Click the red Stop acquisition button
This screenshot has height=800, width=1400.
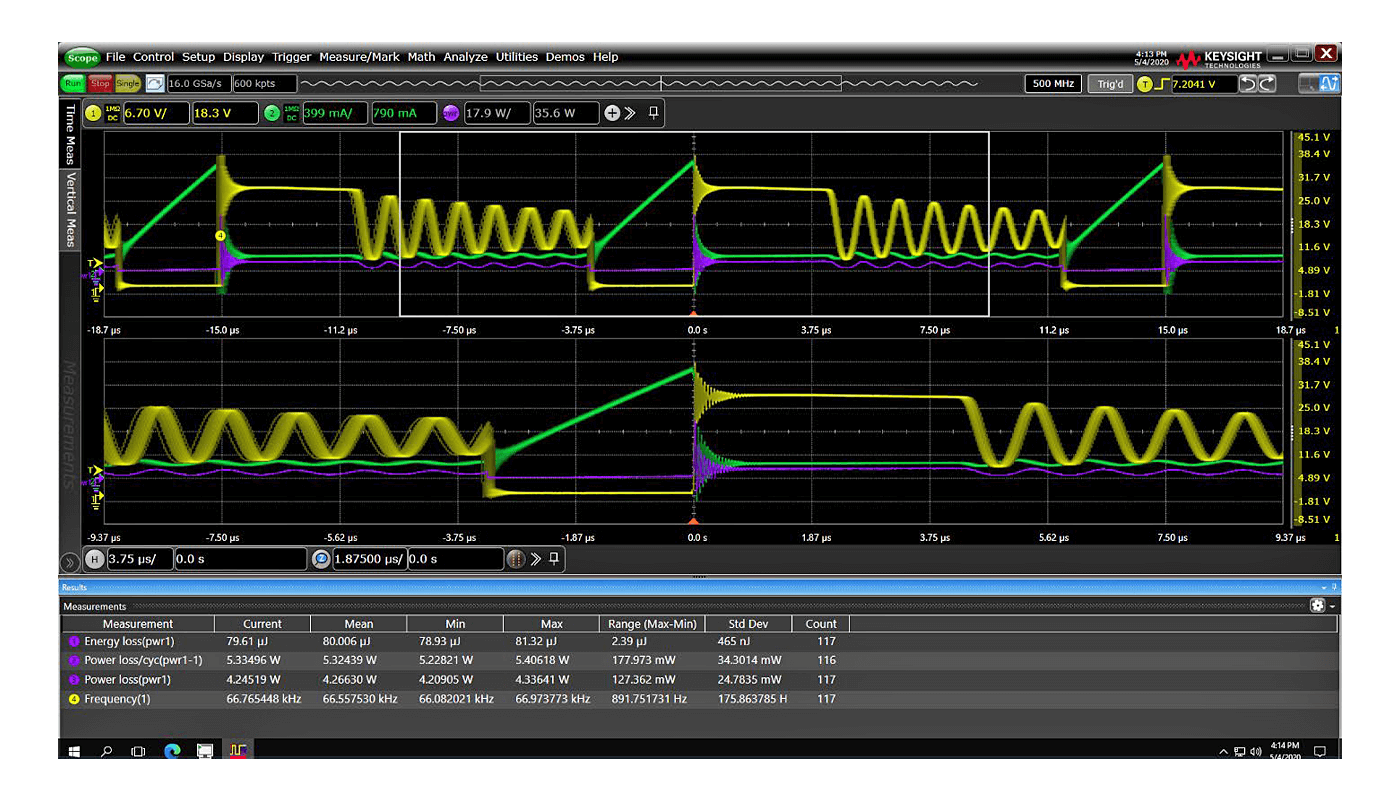[x=100, y=84]
